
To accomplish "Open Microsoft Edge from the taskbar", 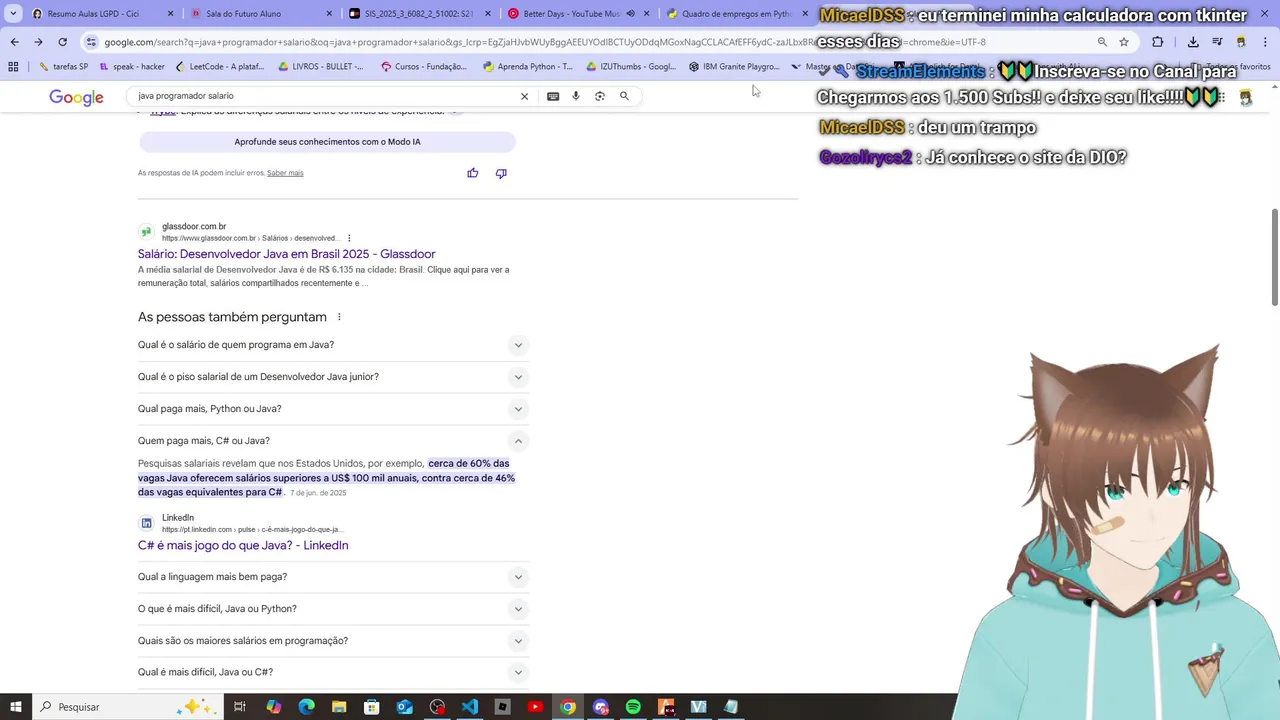I will 307,707.
